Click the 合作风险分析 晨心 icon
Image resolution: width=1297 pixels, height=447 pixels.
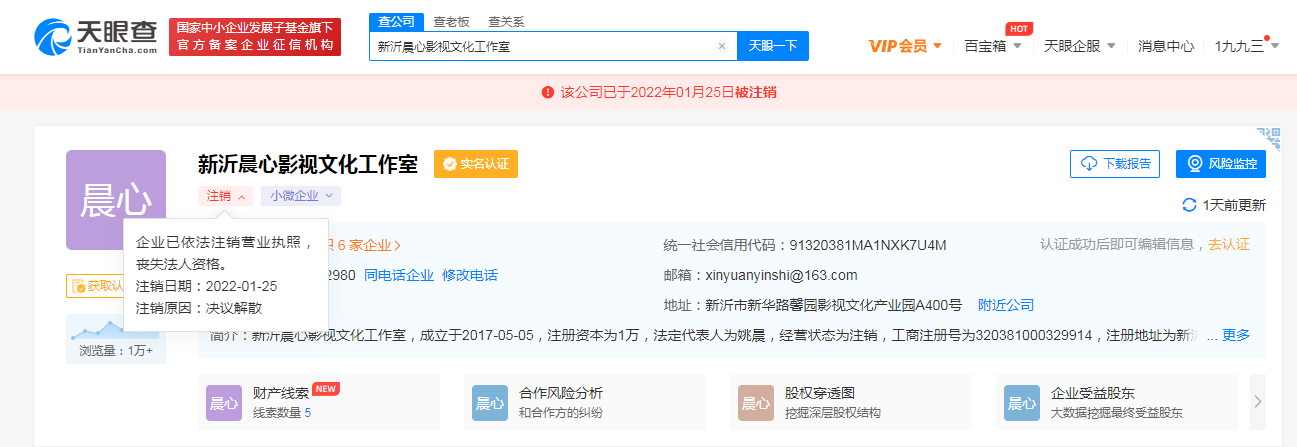[490, 403]
